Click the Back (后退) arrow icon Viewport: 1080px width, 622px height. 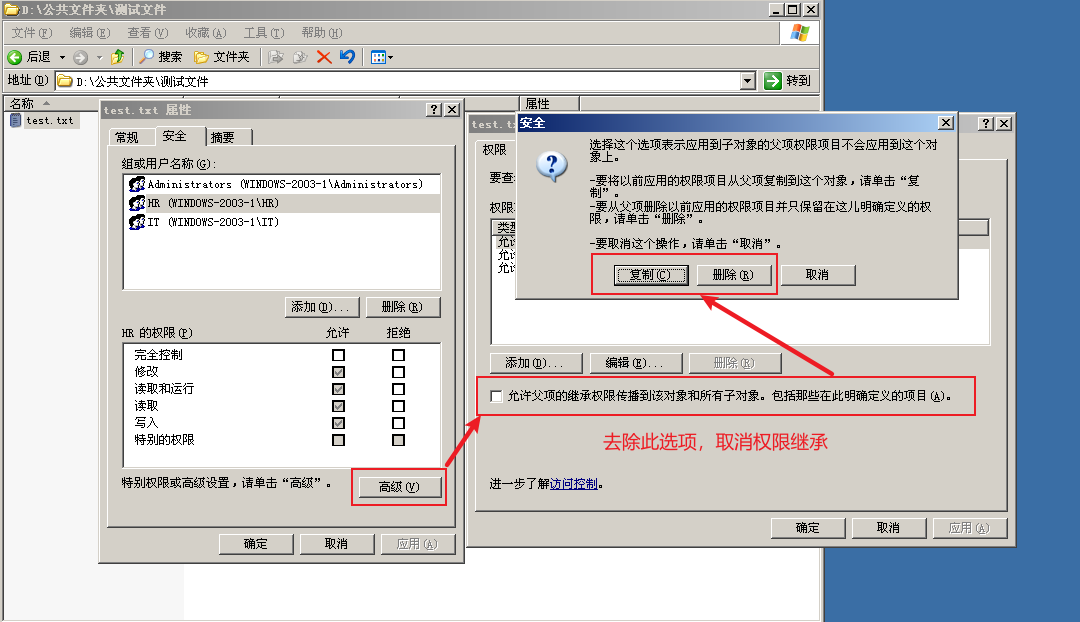15,57
